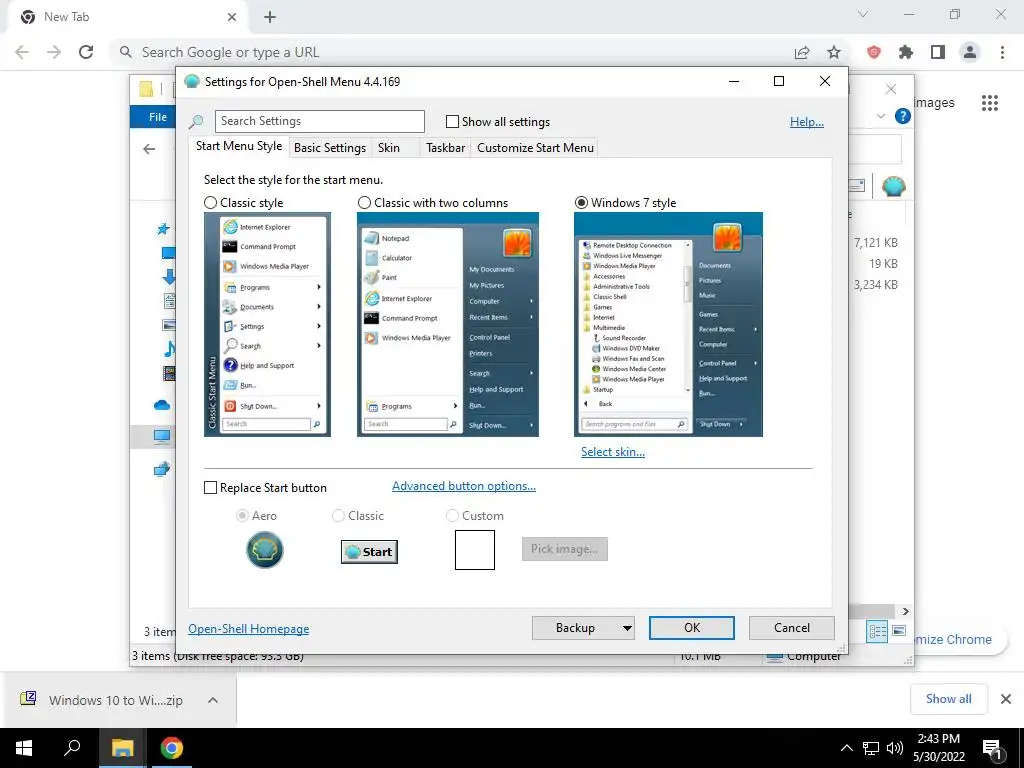
Task: Select the Start Menu Style tab
Action: coord(239,146)
